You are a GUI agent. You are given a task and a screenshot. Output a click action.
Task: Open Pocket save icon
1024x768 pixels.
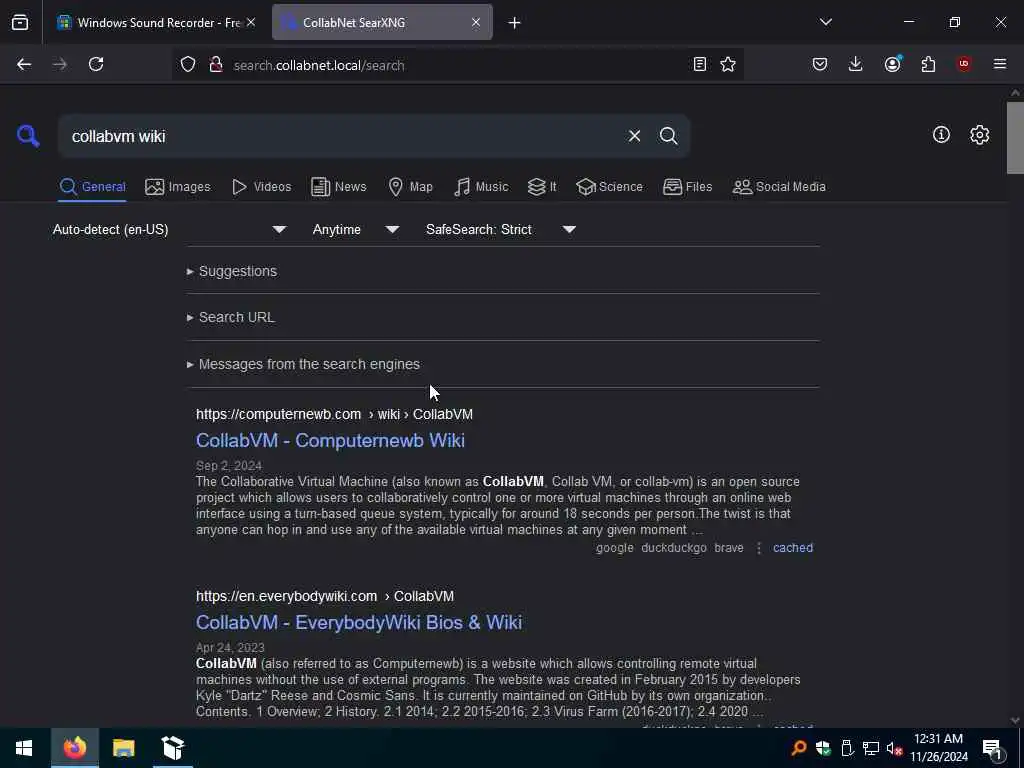pos(820,64)
